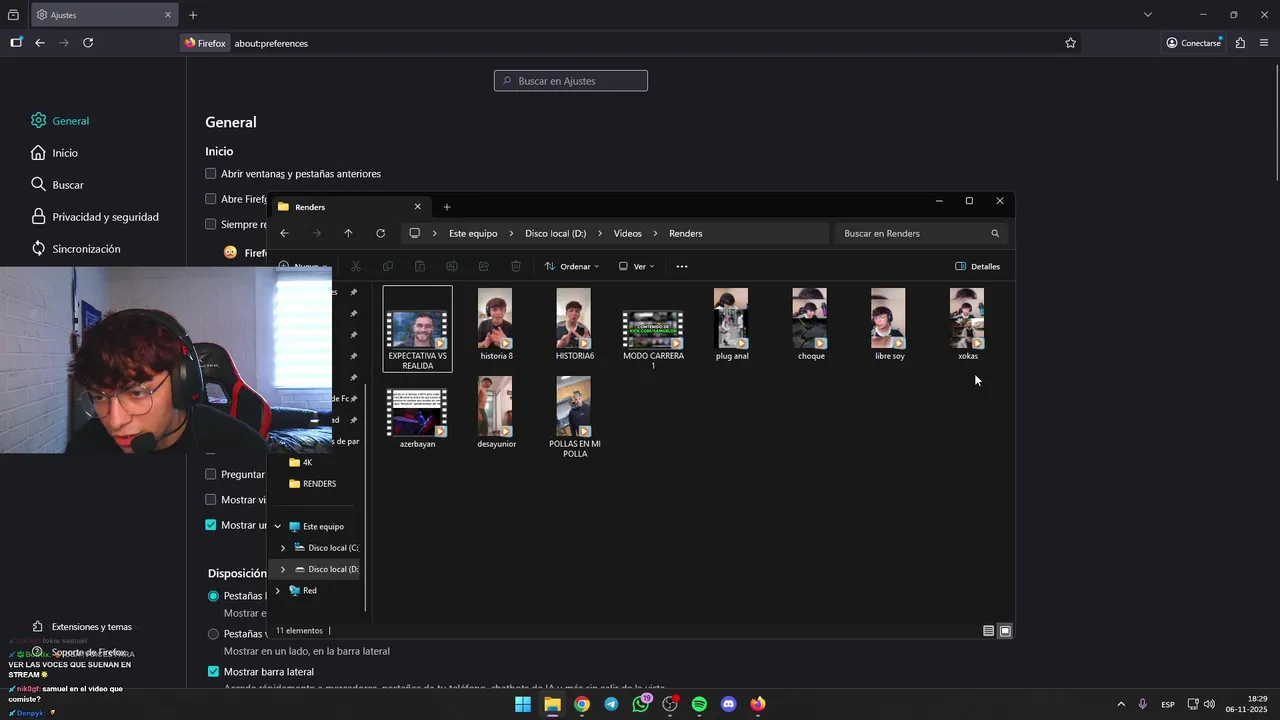The image size is (1280, 720).
Task: Click the rename icon in Explorer toolbar
Action: 452,266
